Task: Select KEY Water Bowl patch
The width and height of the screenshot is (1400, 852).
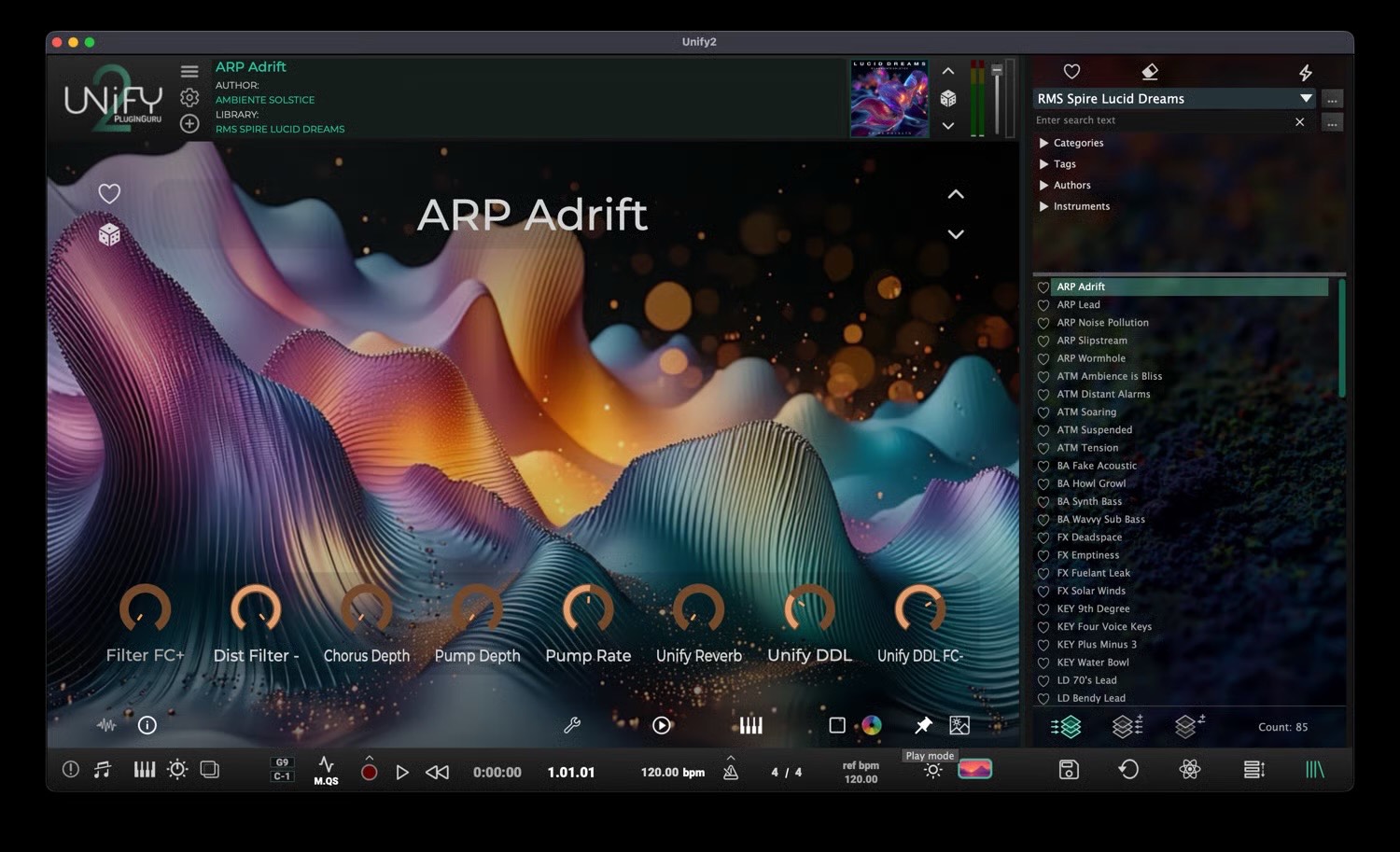Action: click(1093, 663)
